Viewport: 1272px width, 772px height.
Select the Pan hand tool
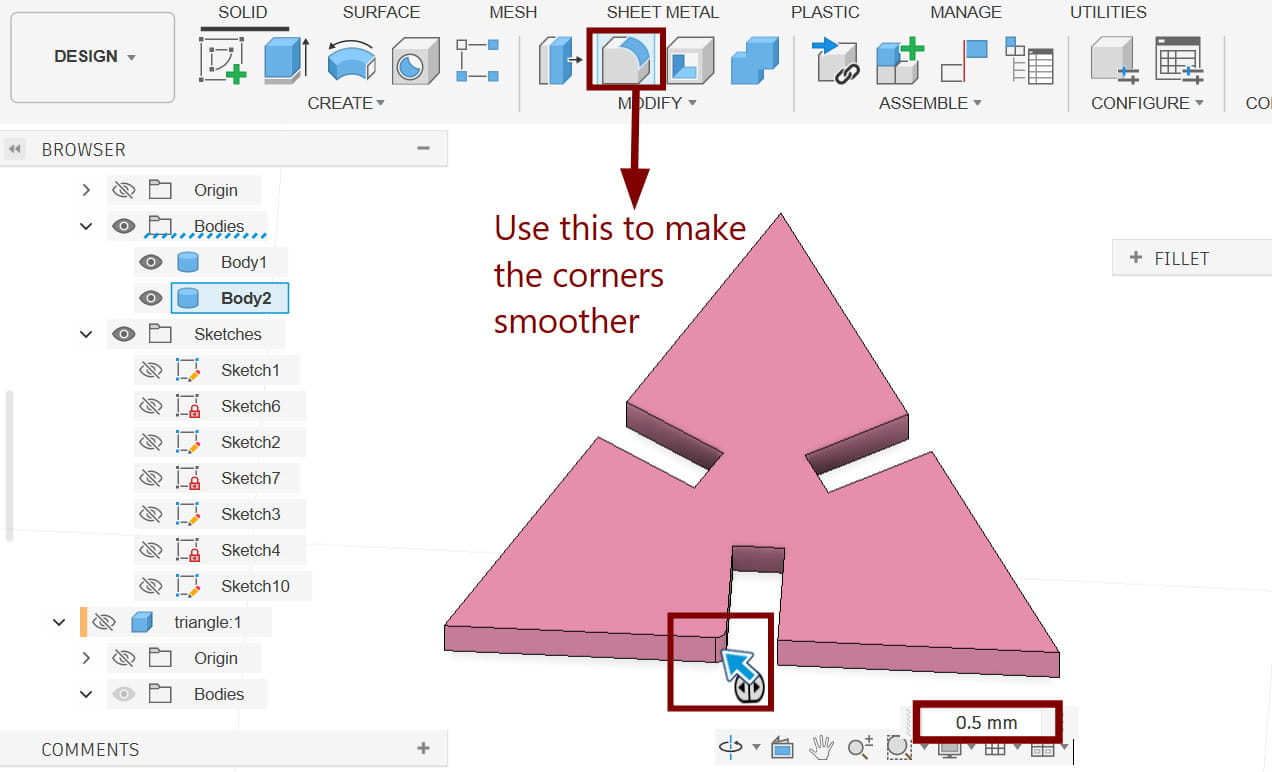point(822,747)
